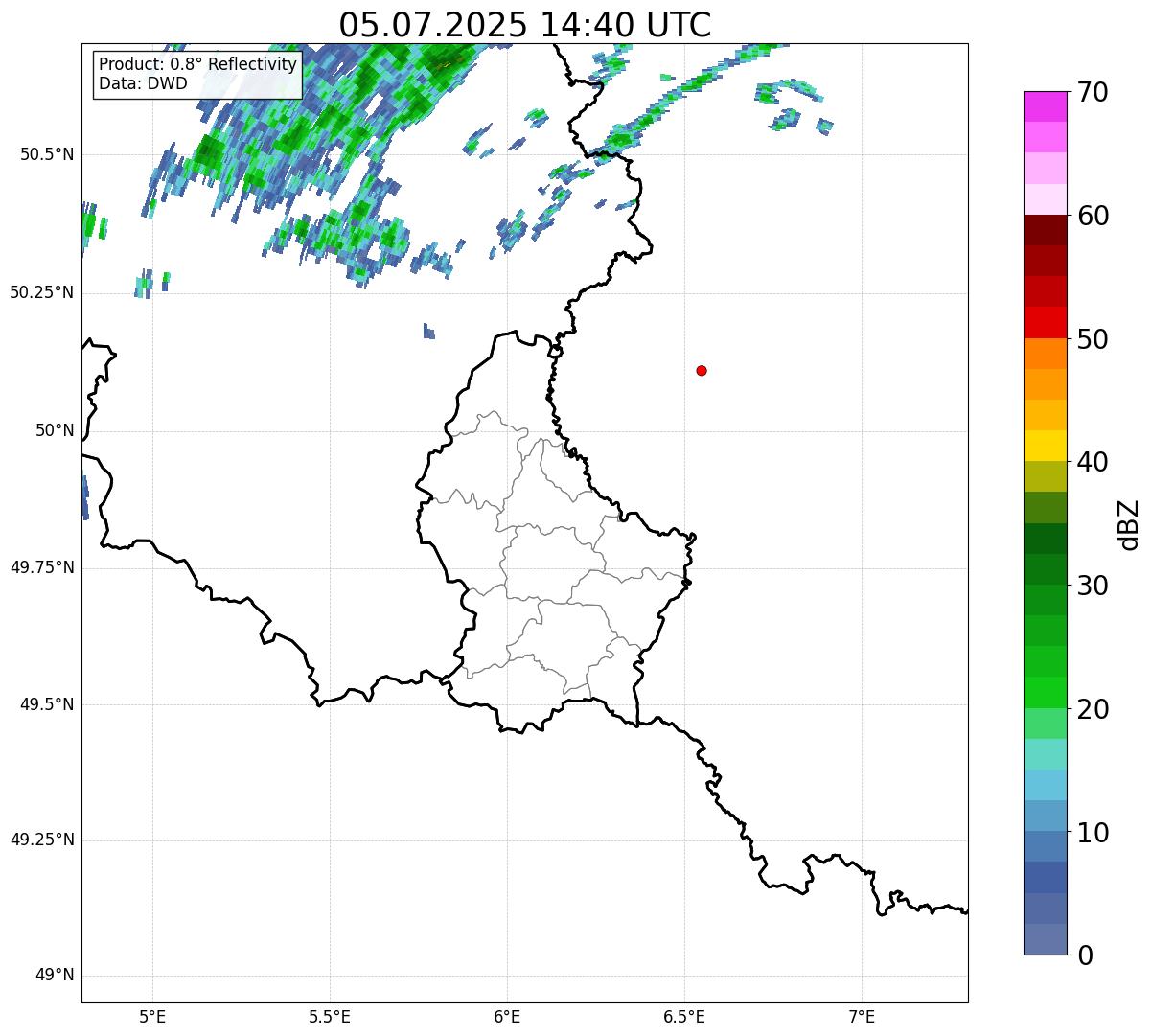Viewport: 1152px width, 1036px height.
Task: Click the "dBZ" colorbar axis title
Action: [1130, 523]
